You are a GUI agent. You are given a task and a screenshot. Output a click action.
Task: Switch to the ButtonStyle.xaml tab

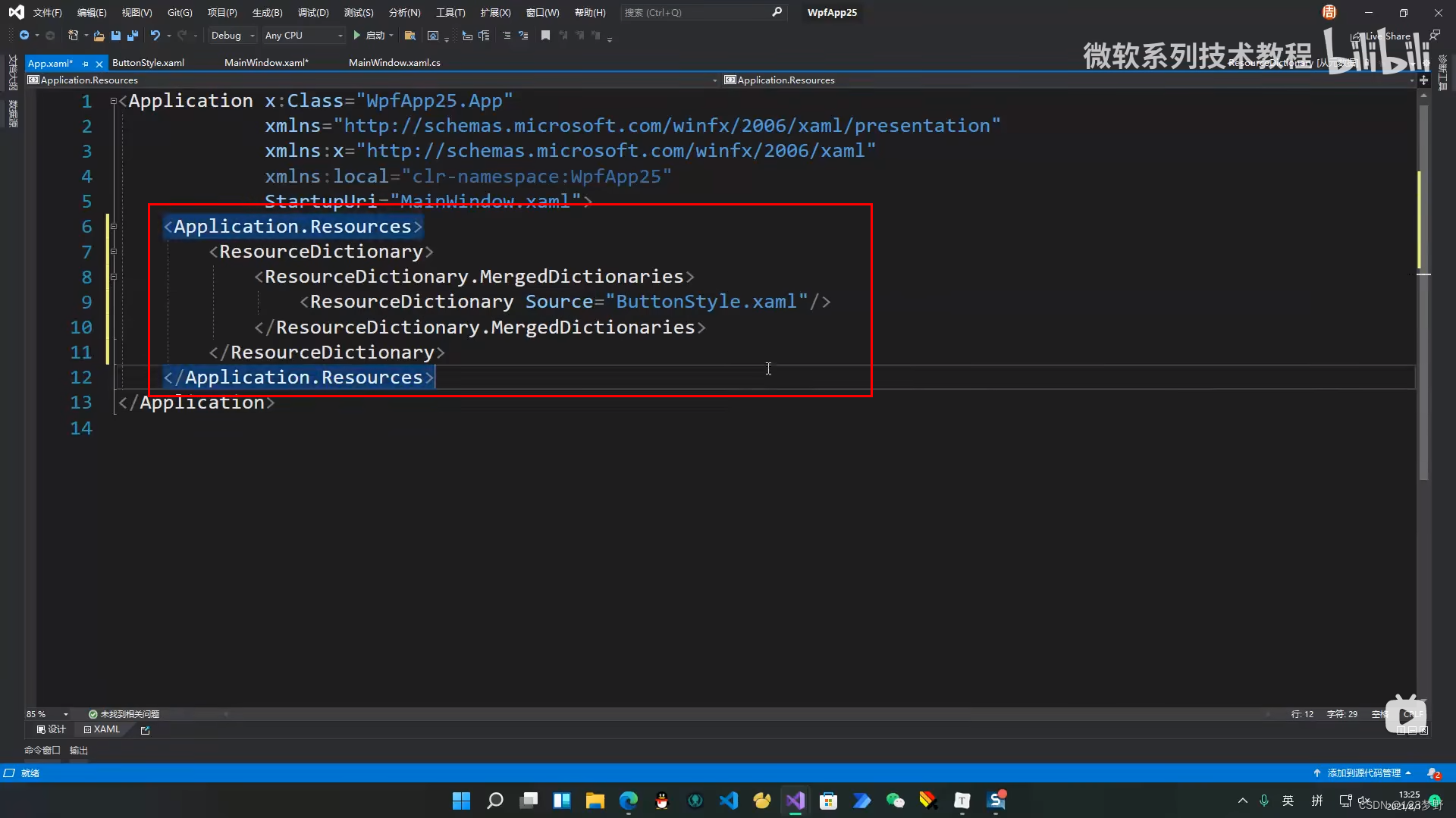tap(148, 63)
